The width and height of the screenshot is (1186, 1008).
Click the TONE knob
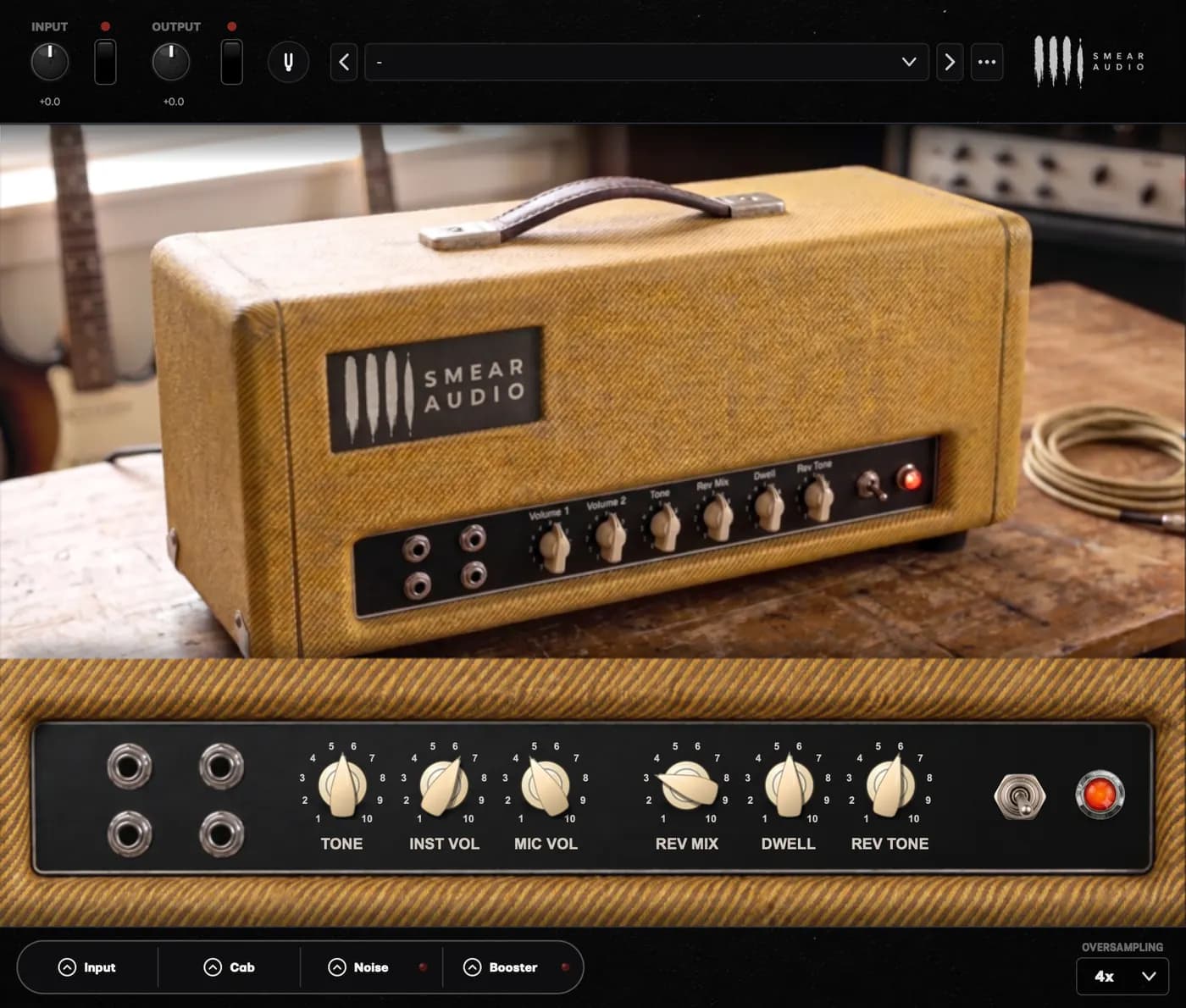click(342, 786)
